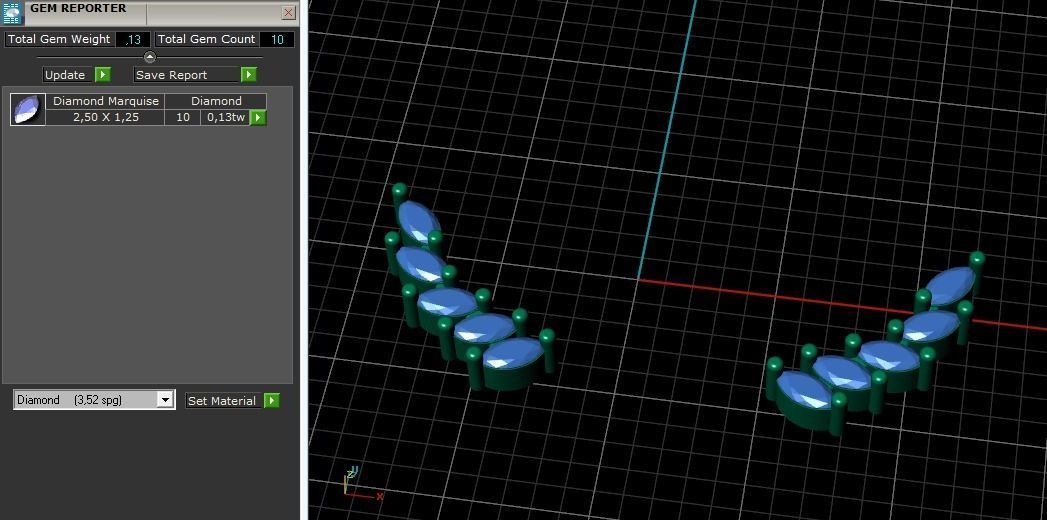Run Save Report with its green arrow
1047x520 pixels.
coord(248,75)
